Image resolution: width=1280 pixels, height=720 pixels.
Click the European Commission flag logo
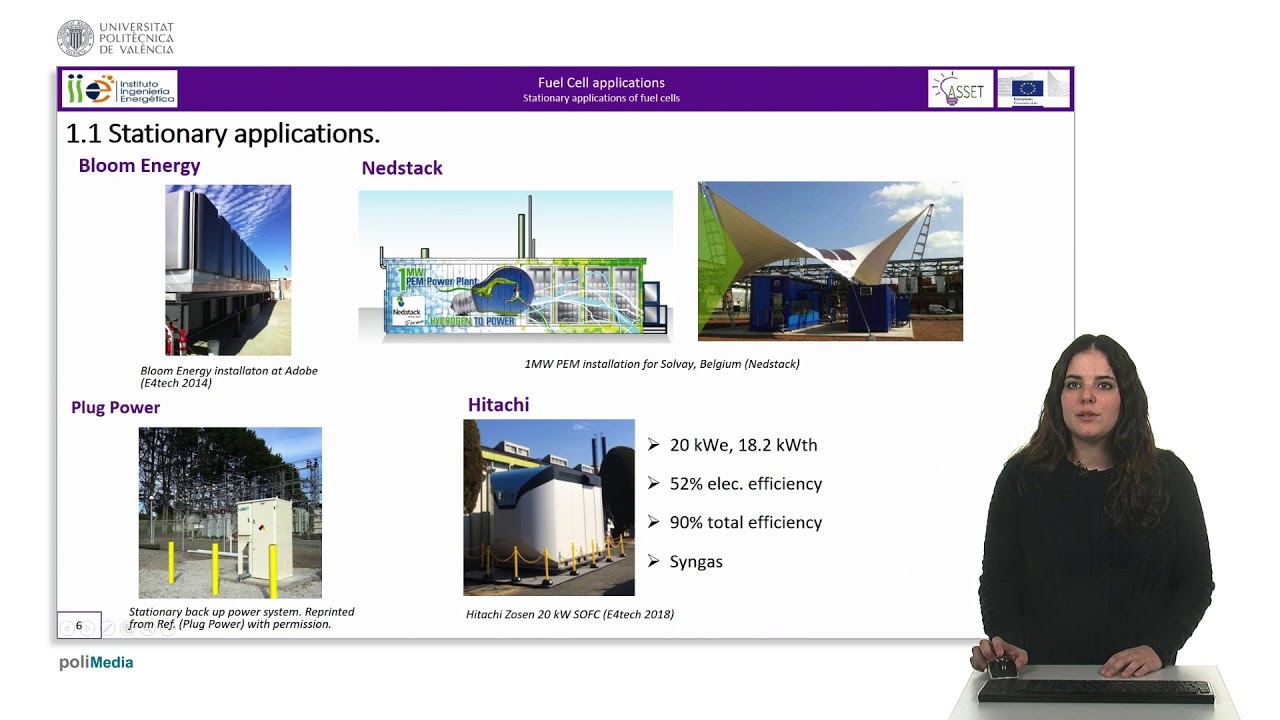[1033, 89]
